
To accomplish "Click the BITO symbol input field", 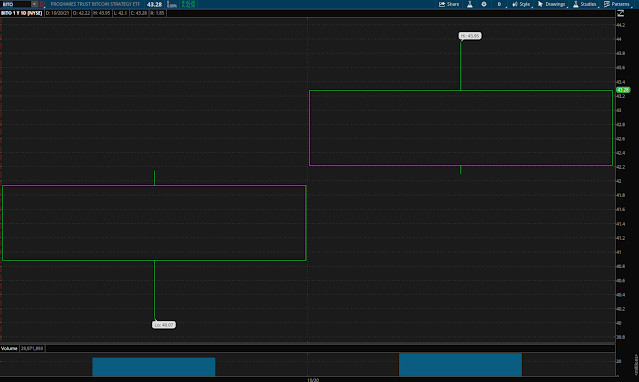I will tap(16, 4).
